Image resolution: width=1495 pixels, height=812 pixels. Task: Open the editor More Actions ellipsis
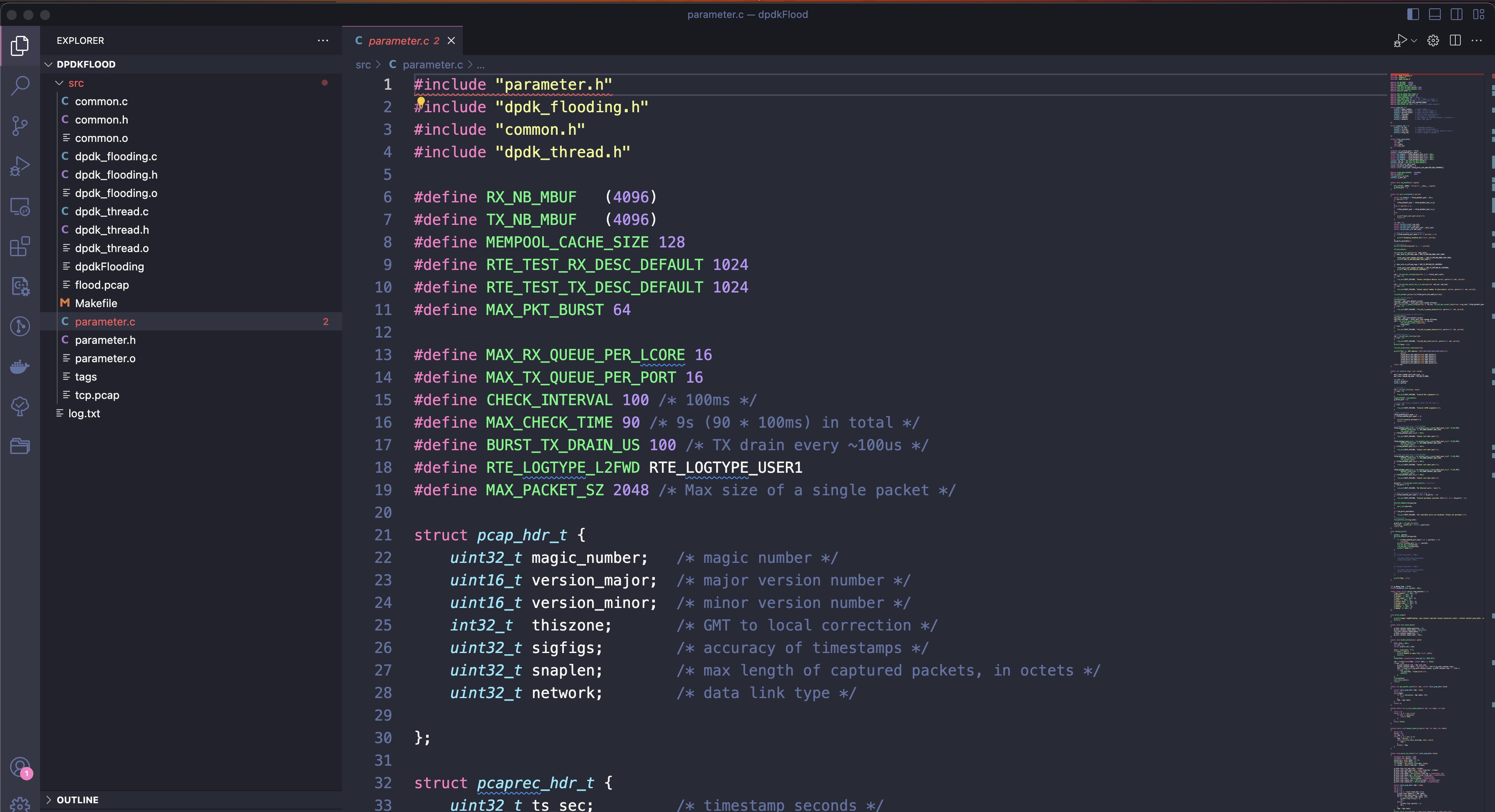pos(1477,40)
